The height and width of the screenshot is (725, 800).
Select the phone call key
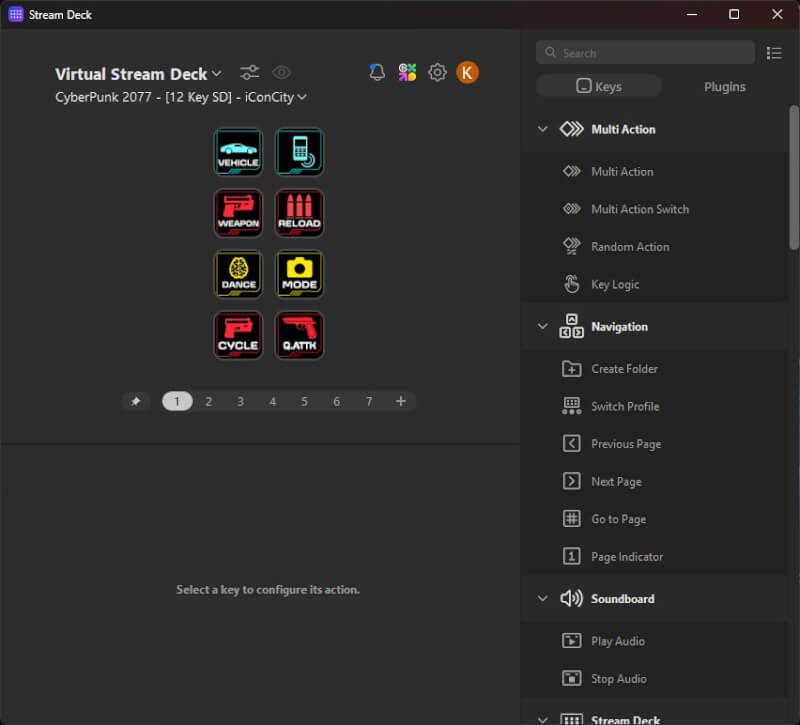point(299,152)
